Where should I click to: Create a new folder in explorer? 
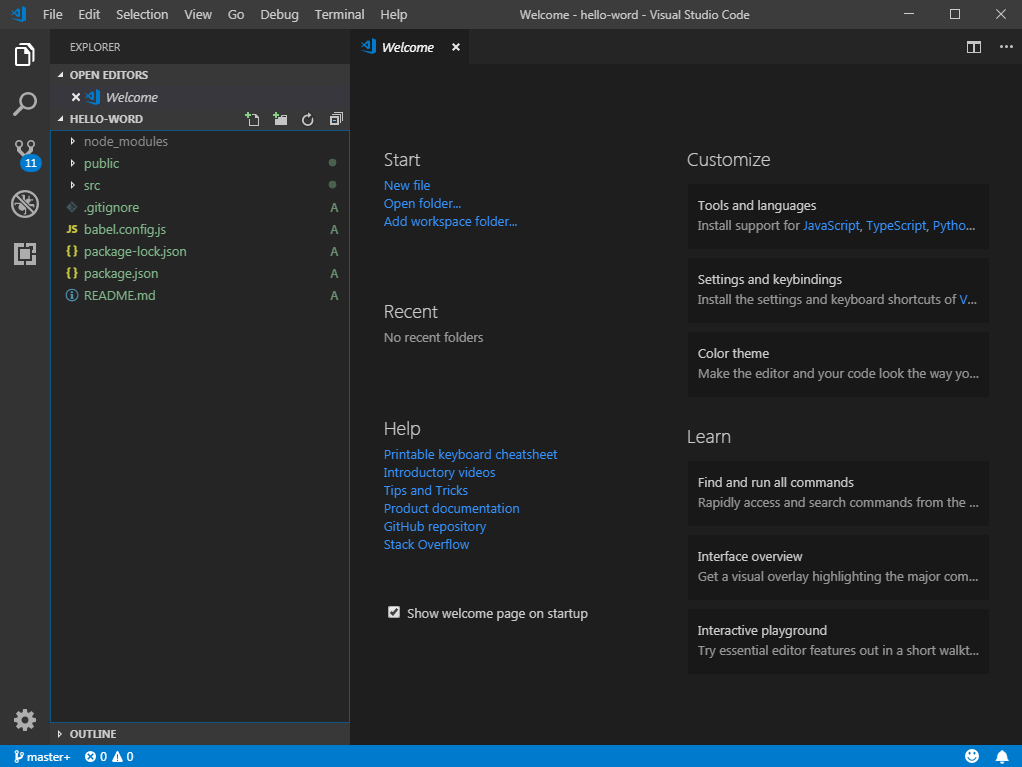[280, 119]
